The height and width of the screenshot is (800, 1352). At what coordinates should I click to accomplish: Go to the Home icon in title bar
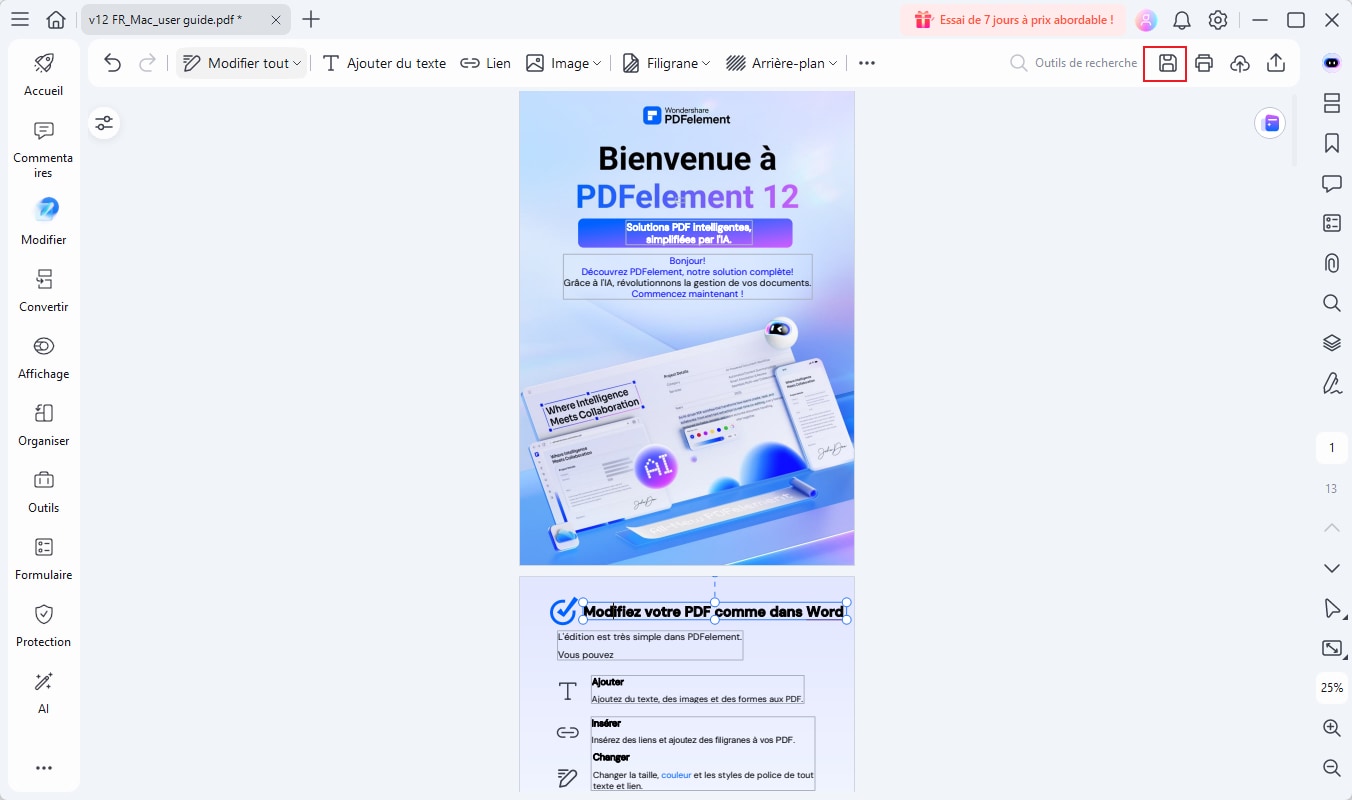57,20
